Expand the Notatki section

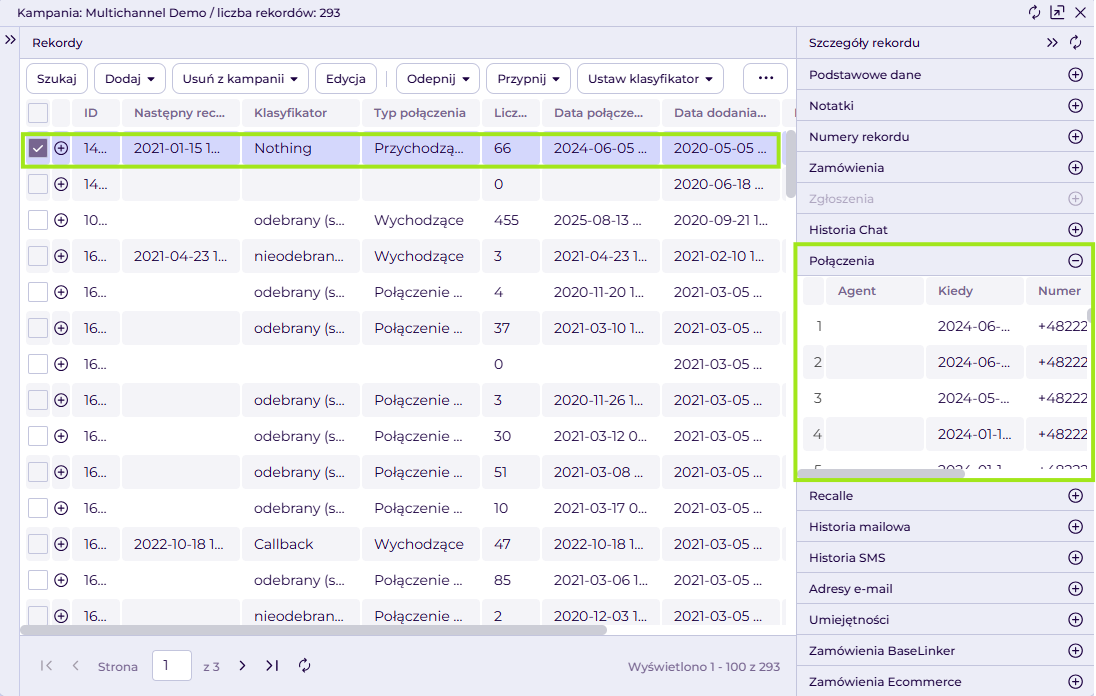pyautogui.click(x=1076, y=106)
